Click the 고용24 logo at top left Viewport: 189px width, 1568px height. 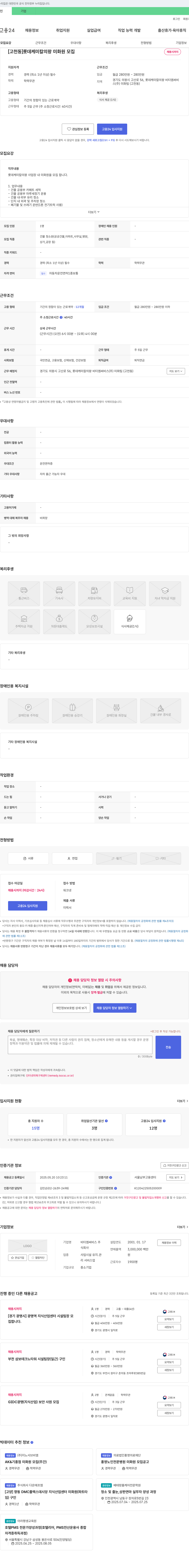[x=7, y=30]
